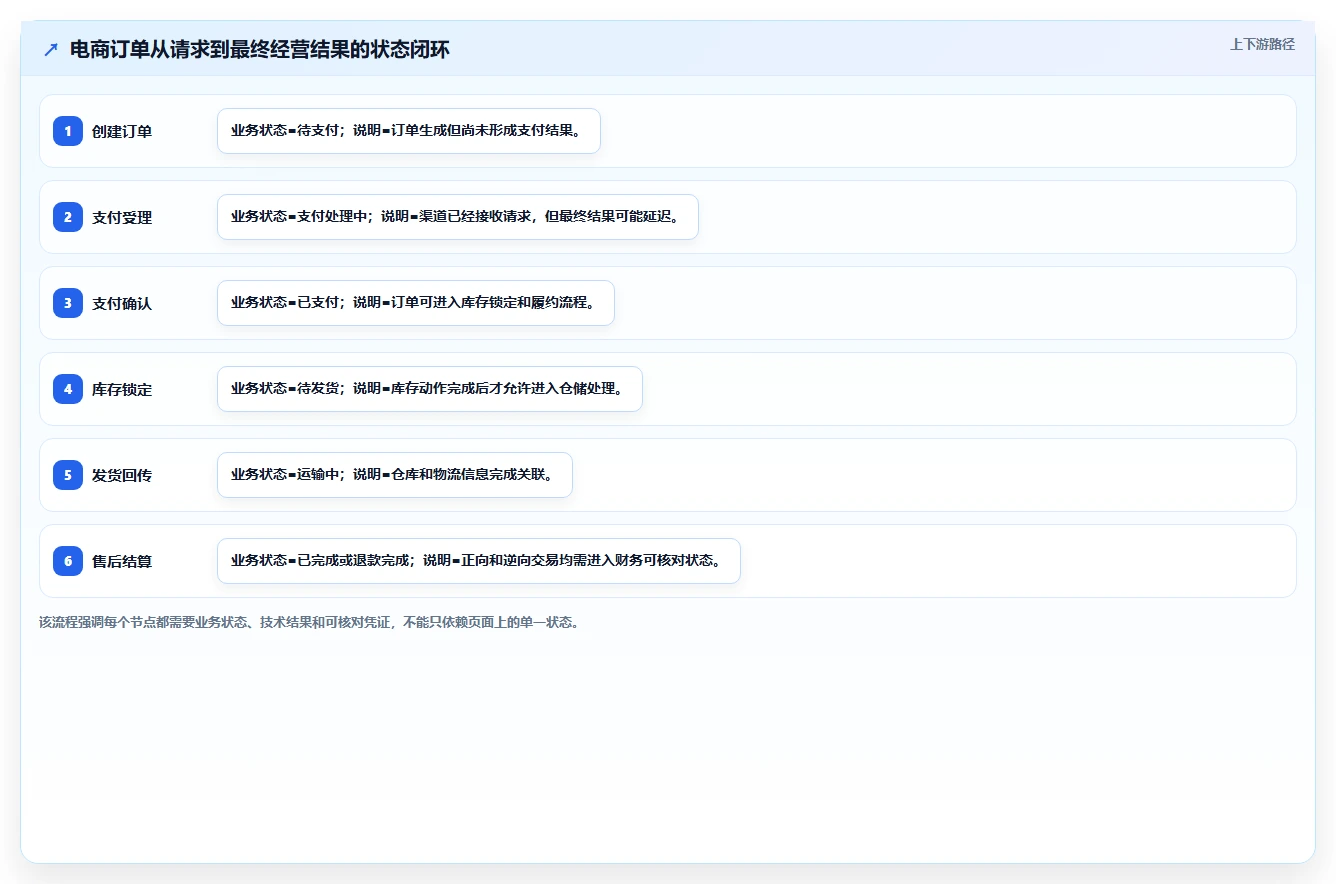Image resolution: width=1336 pixels, height=884 pixels.
Task: Click the 上下游路径 label in header
Action: tap(1262, 44)
